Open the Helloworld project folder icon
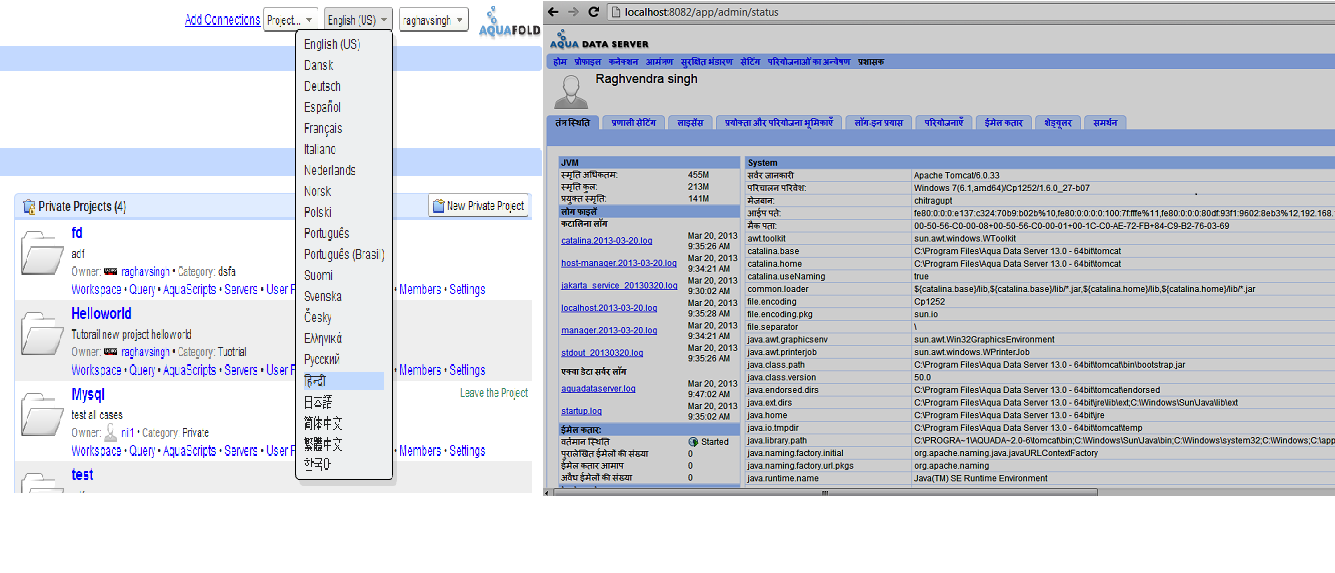The image size is (1335, 573). coord(43,333)
